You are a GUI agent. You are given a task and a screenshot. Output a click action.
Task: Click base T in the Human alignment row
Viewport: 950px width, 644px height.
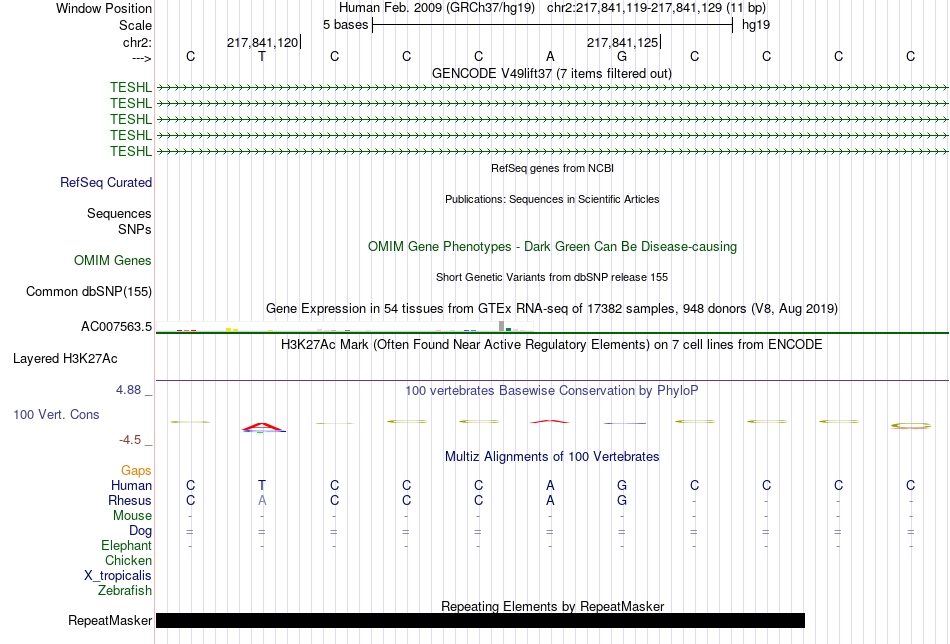click(x=262, y=485)
